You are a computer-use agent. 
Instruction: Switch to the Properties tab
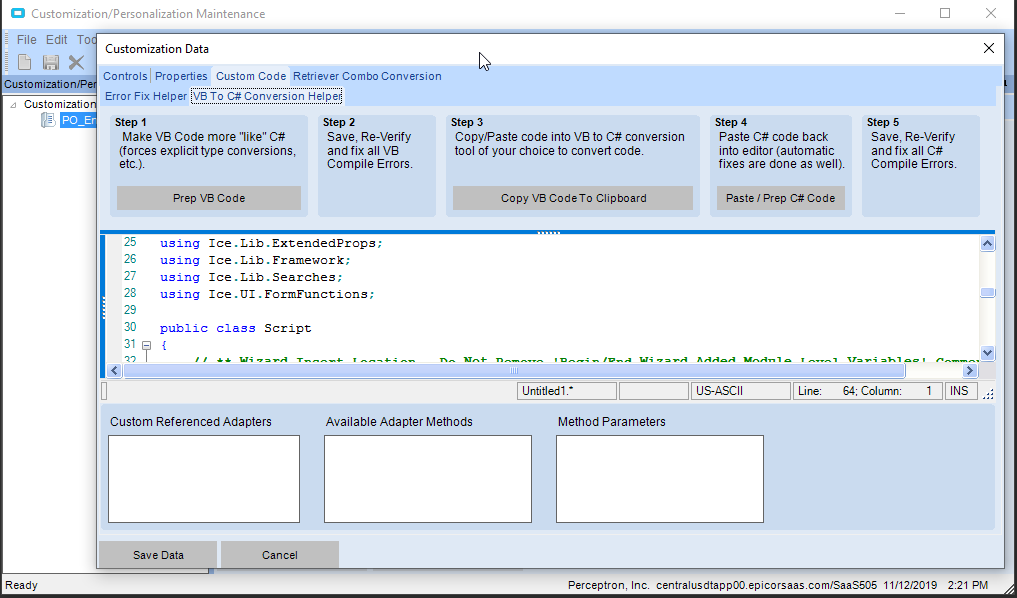(181, 76)
